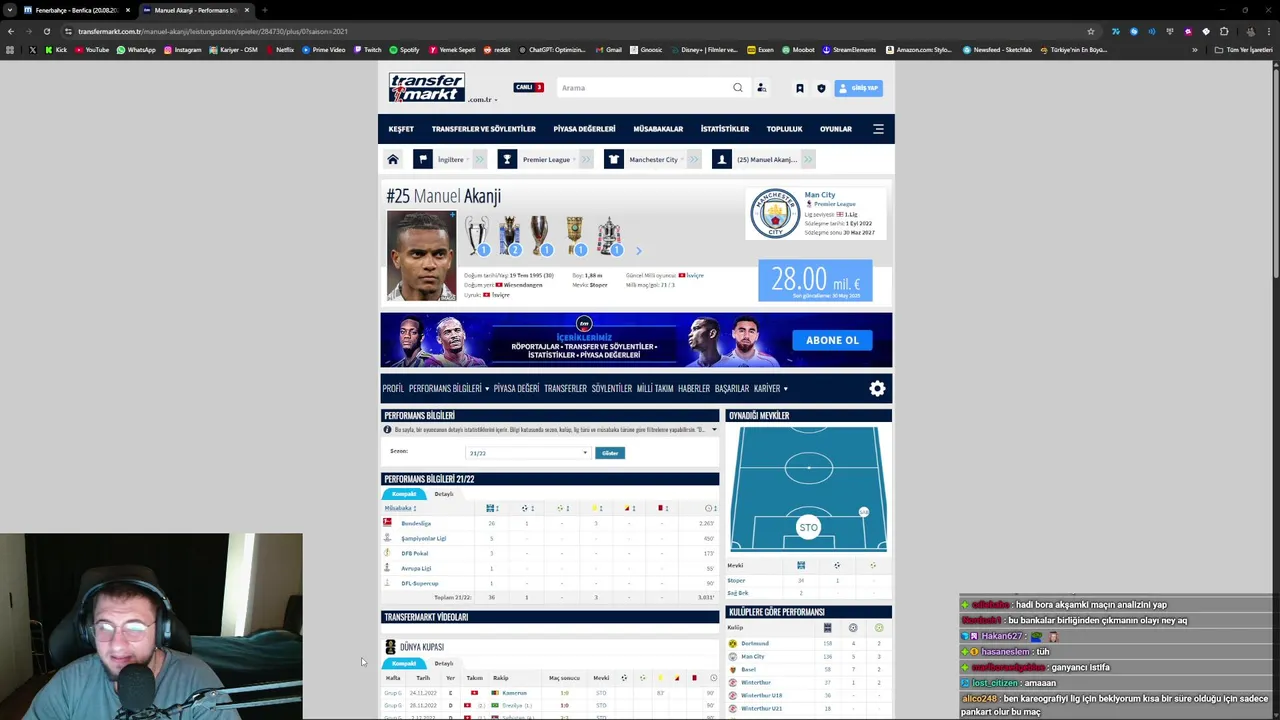This screenshot has height=720, width=1280.
Task: Open the Bundesliga competition link
Action: tap(416, 523)
